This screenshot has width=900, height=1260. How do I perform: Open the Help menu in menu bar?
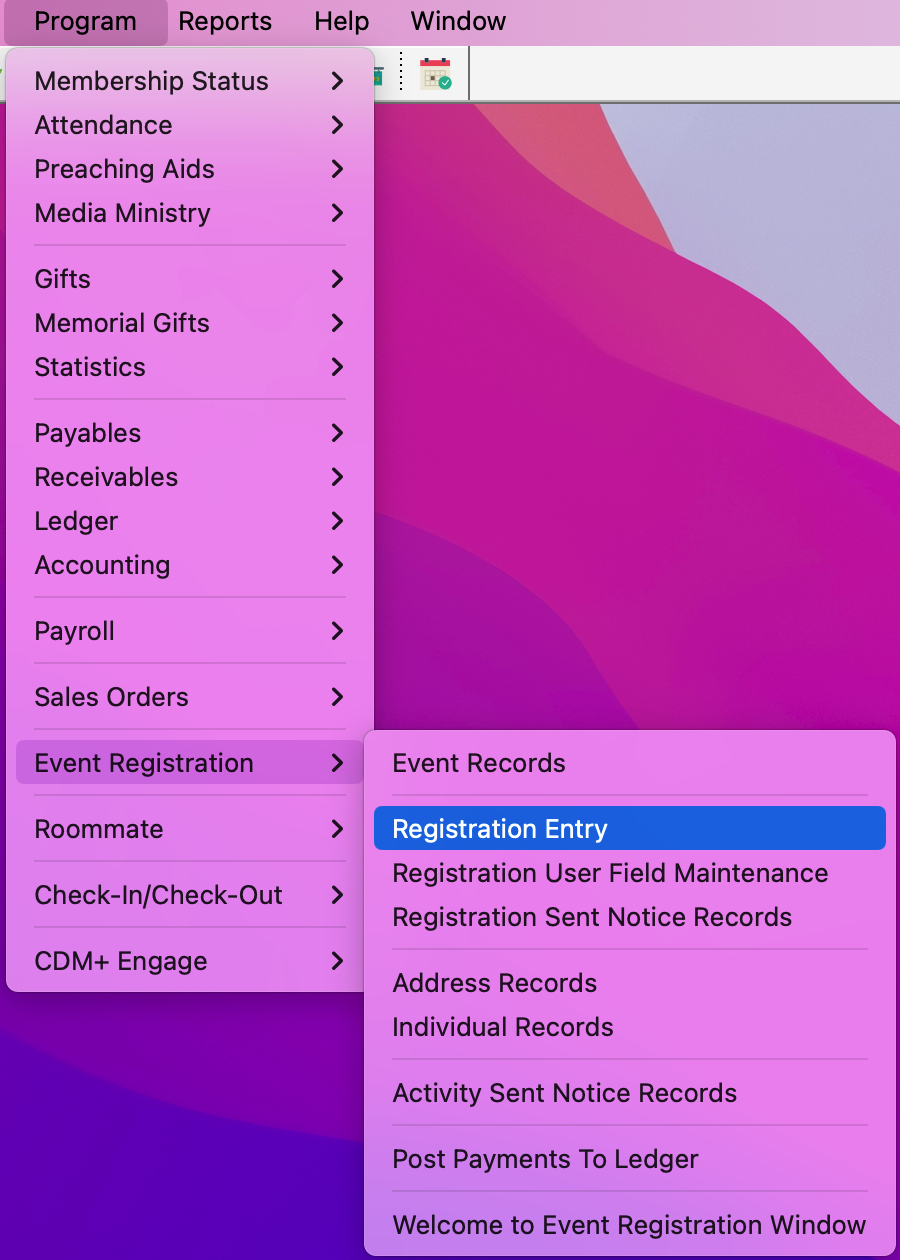[x=341, y=21]
